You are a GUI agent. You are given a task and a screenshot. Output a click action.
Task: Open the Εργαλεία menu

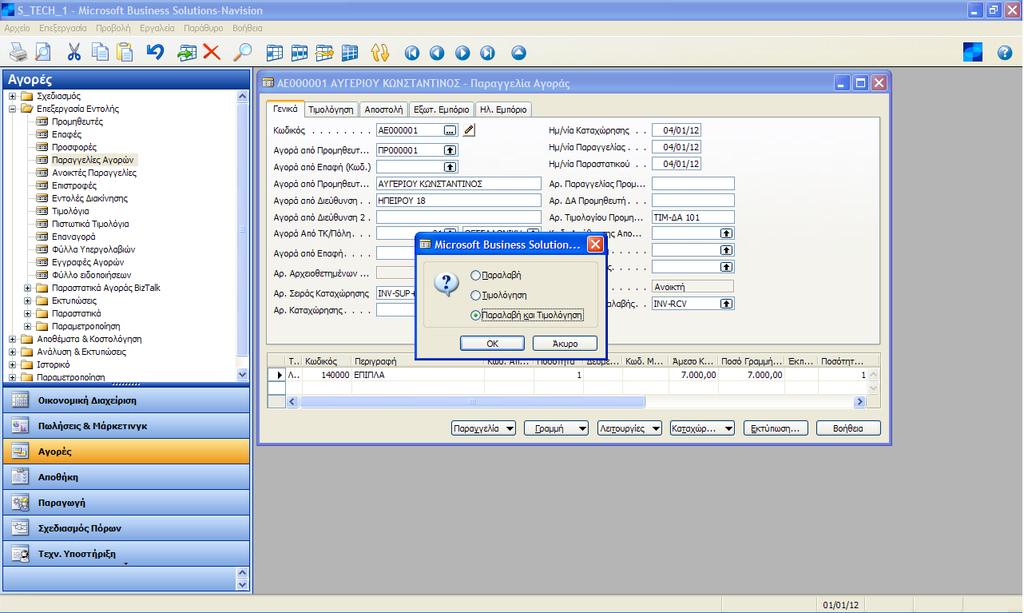click(157, 28)
